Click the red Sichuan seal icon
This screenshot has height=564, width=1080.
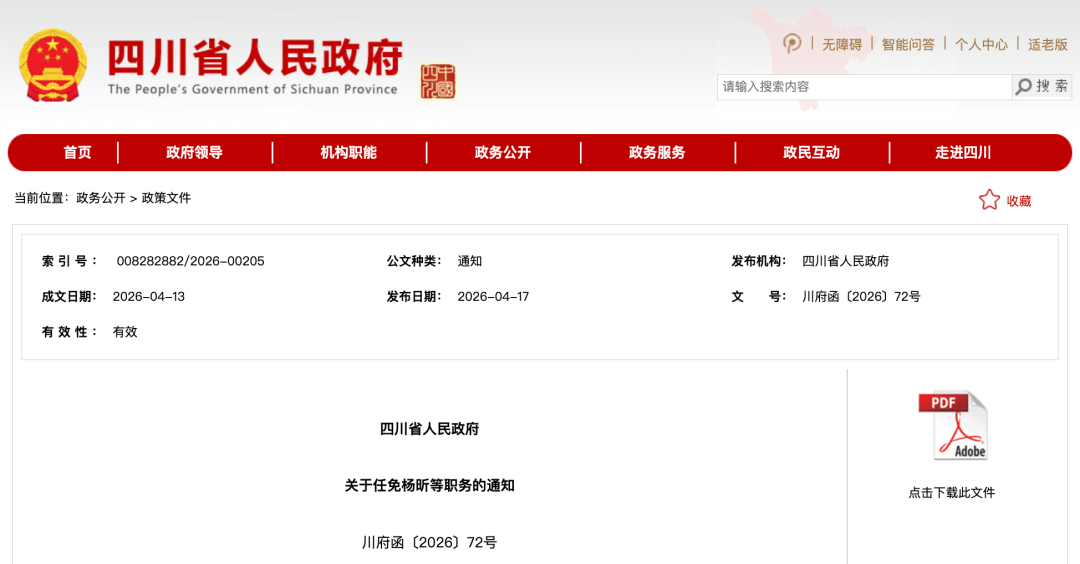tap(437, 81)
